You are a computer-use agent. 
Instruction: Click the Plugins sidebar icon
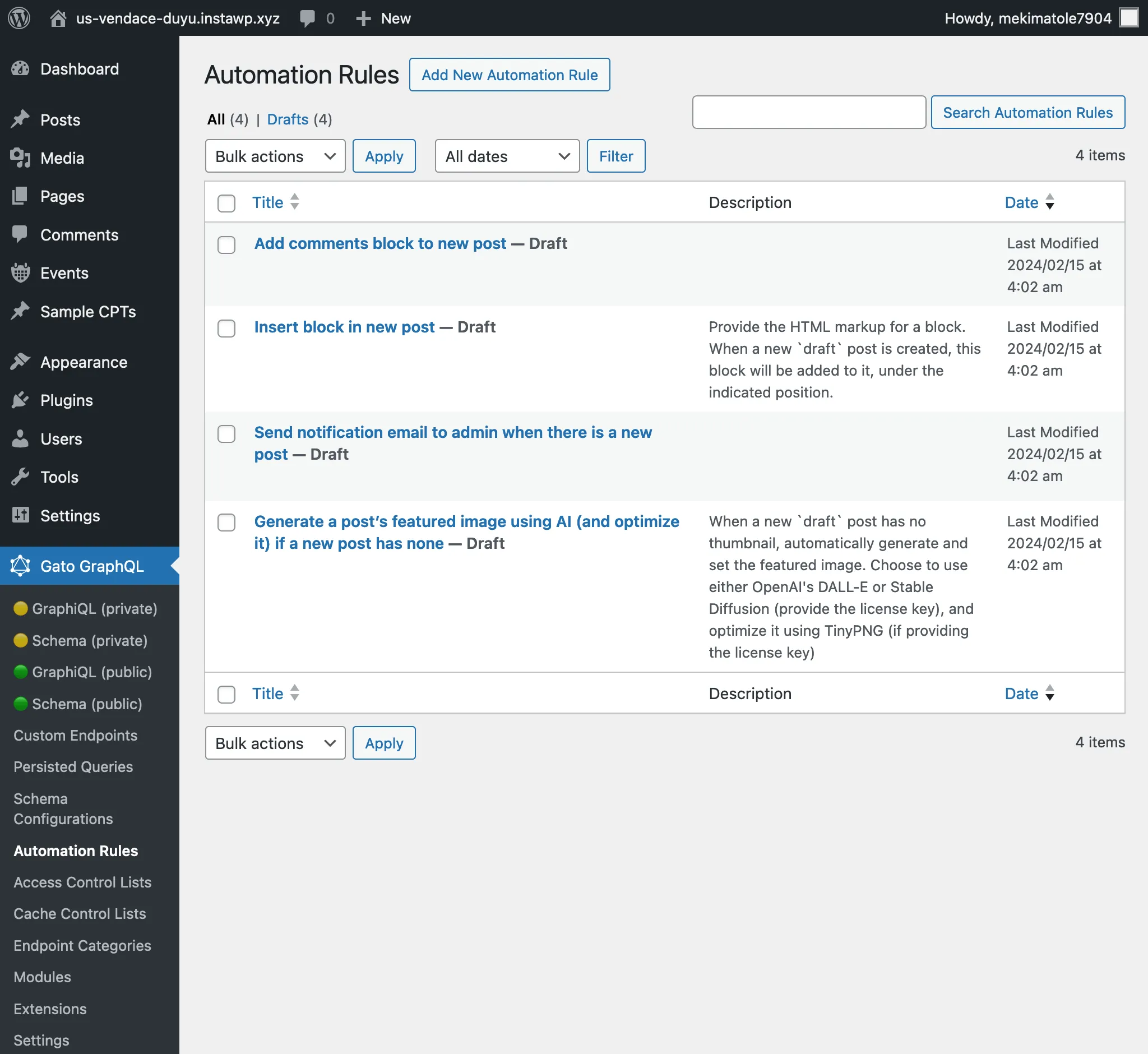[x=20, y=399]
